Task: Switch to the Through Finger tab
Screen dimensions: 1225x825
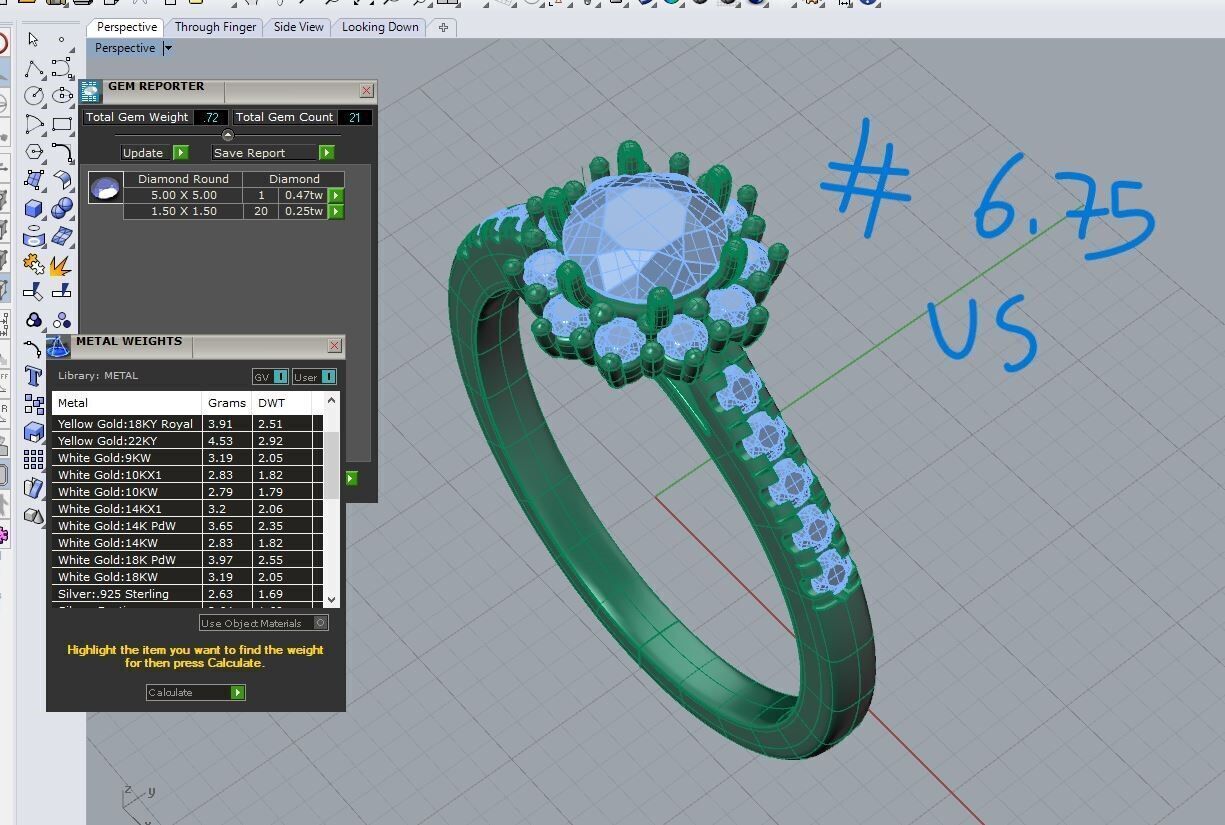Action: (215, 27)
